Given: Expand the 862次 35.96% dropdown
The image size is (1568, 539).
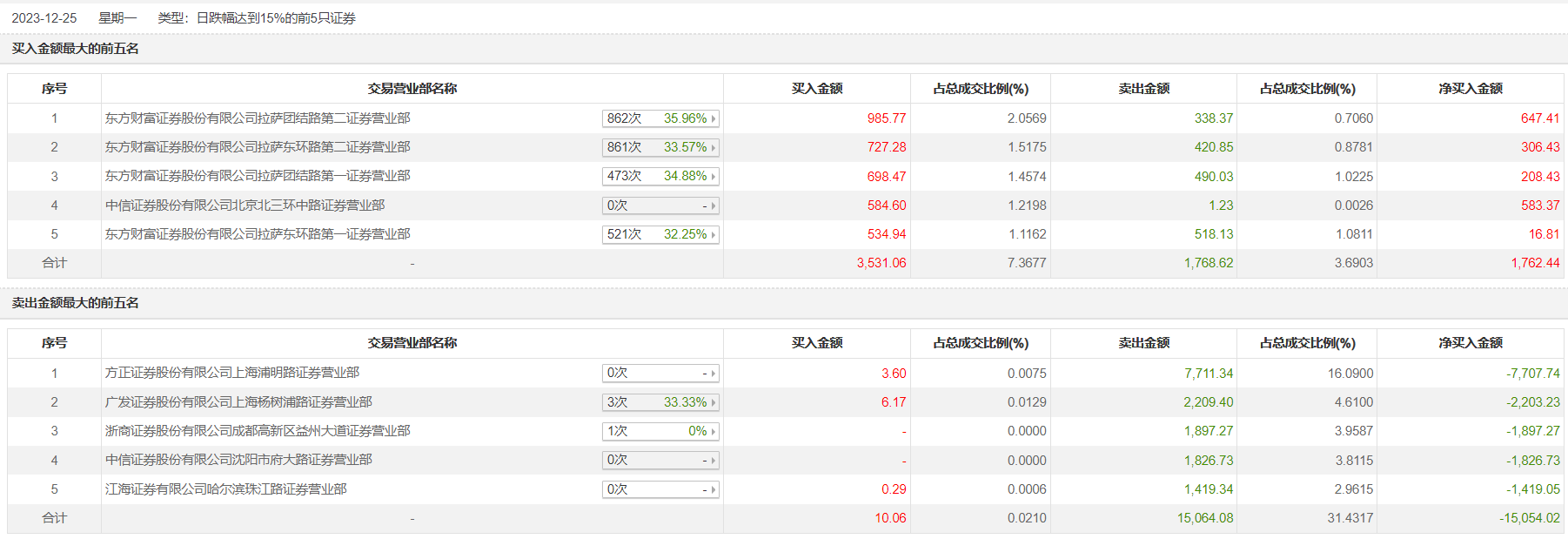Looking at the screenshot, I should pos(660,118).
